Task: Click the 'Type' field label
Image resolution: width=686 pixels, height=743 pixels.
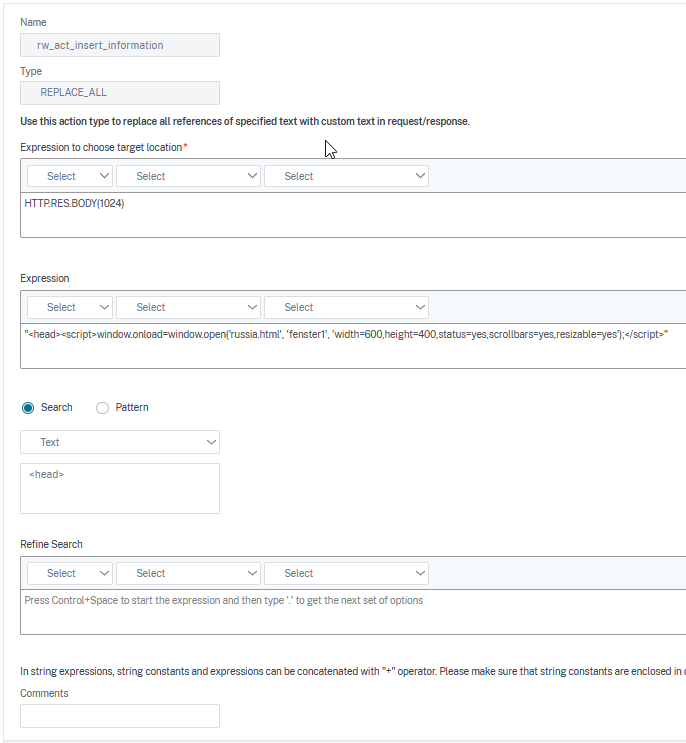Action: pyautogui.click(x=31, y=72)
